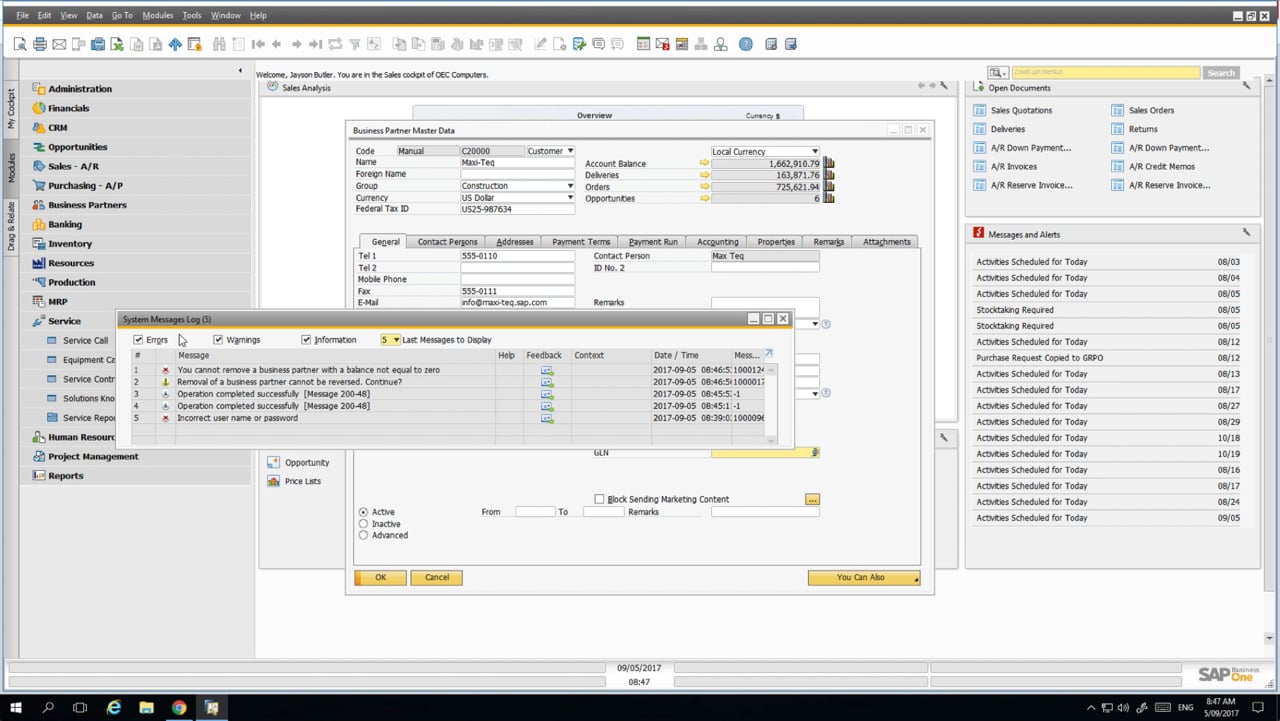Open the Currency US Dollar dropdown
1280x721 pixels.
click(570, 198)
